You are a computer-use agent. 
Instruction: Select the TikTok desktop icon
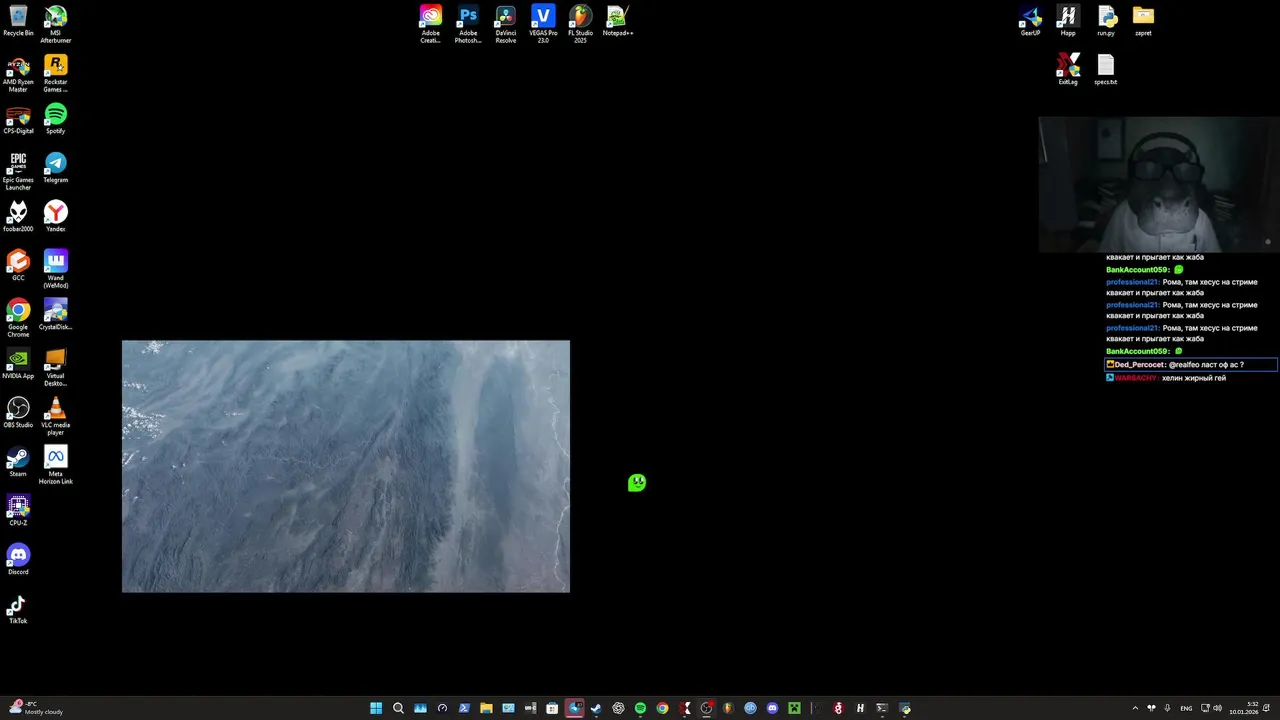18,609
